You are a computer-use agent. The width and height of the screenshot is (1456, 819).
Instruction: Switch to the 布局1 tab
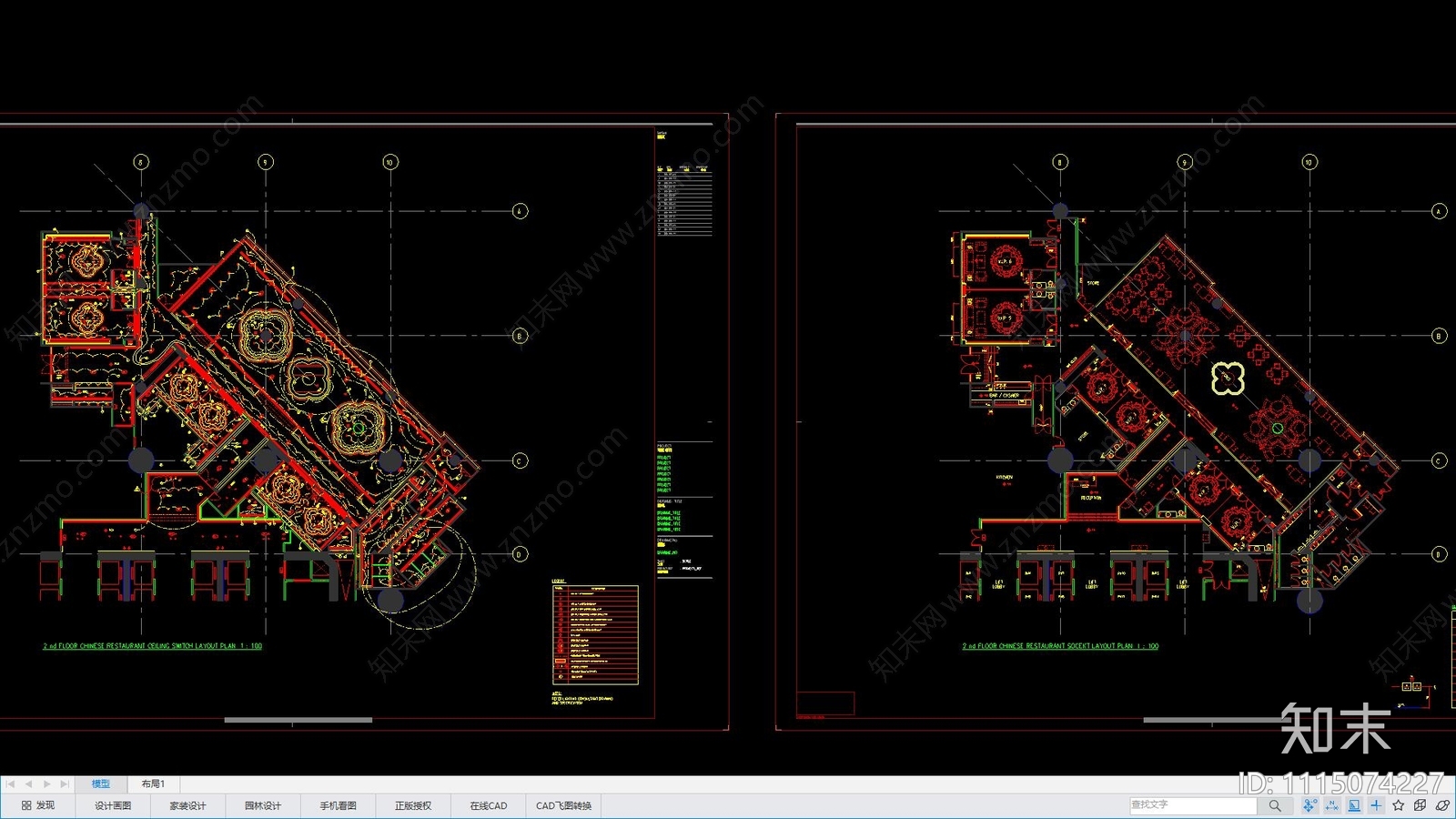click(x=153, y=784)
